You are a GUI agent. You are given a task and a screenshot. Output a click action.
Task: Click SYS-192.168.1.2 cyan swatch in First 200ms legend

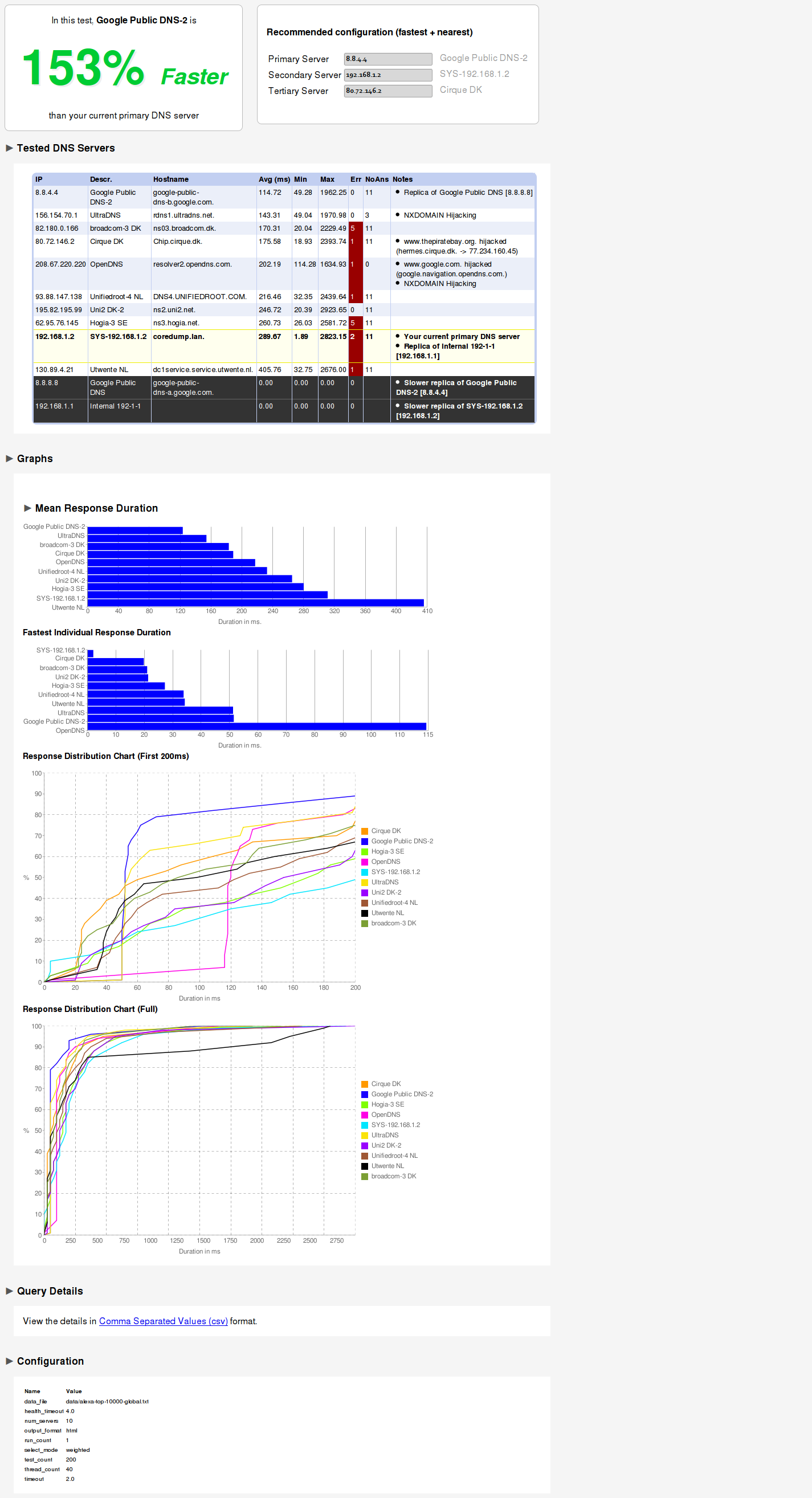[365, 872]
